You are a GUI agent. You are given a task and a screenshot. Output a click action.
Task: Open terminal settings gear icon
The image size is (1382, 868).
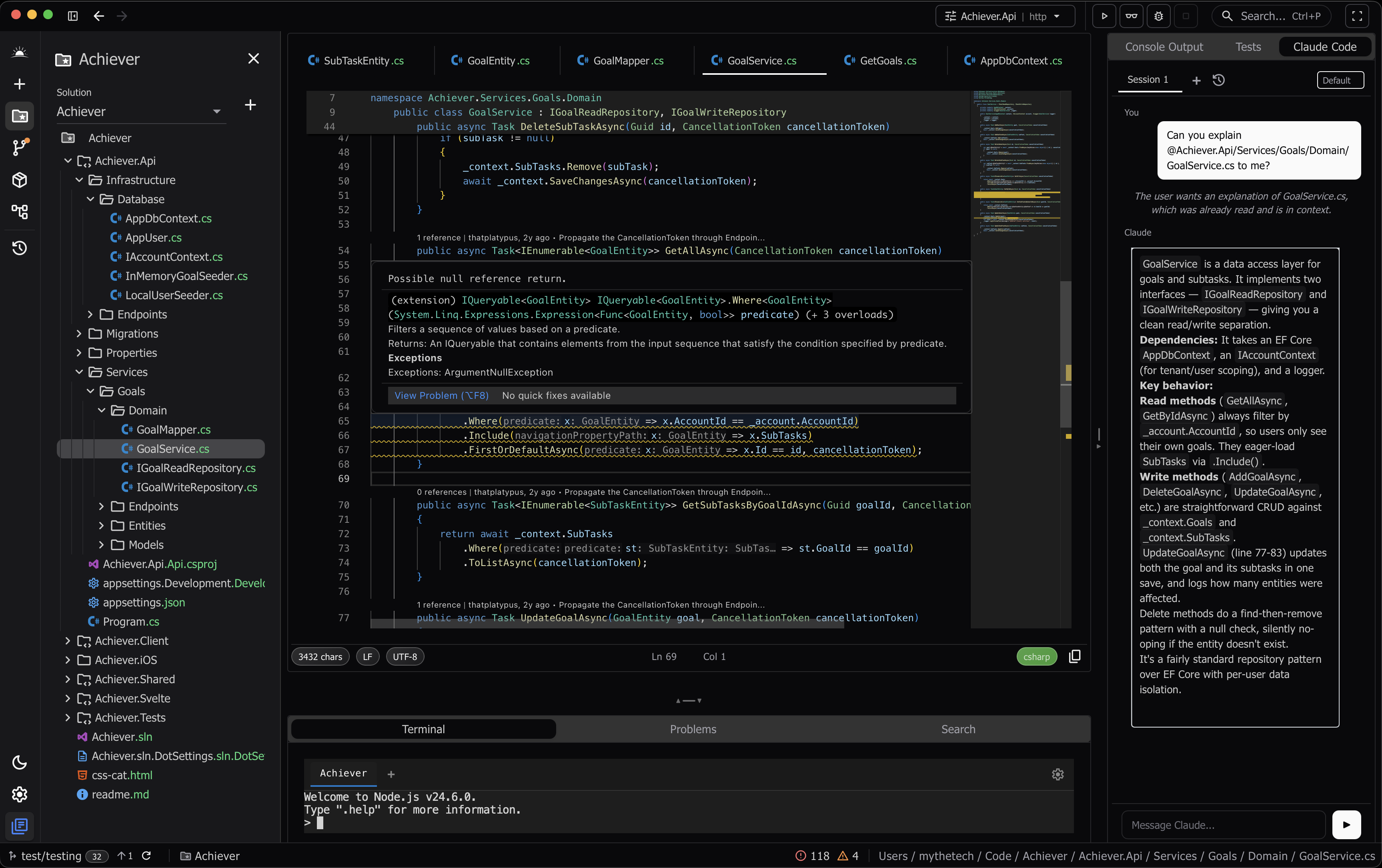1057,774
